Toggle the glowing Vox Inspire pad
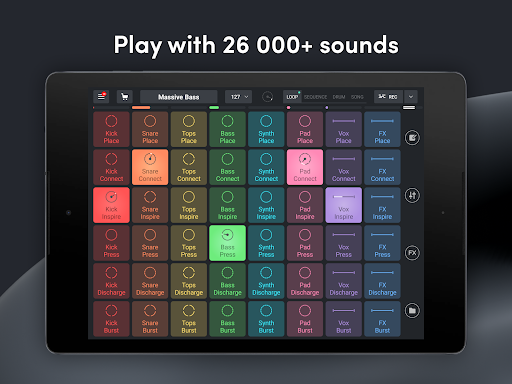Image resolution: width=512 pixels, height=384 pixels. tap(344, 205)
